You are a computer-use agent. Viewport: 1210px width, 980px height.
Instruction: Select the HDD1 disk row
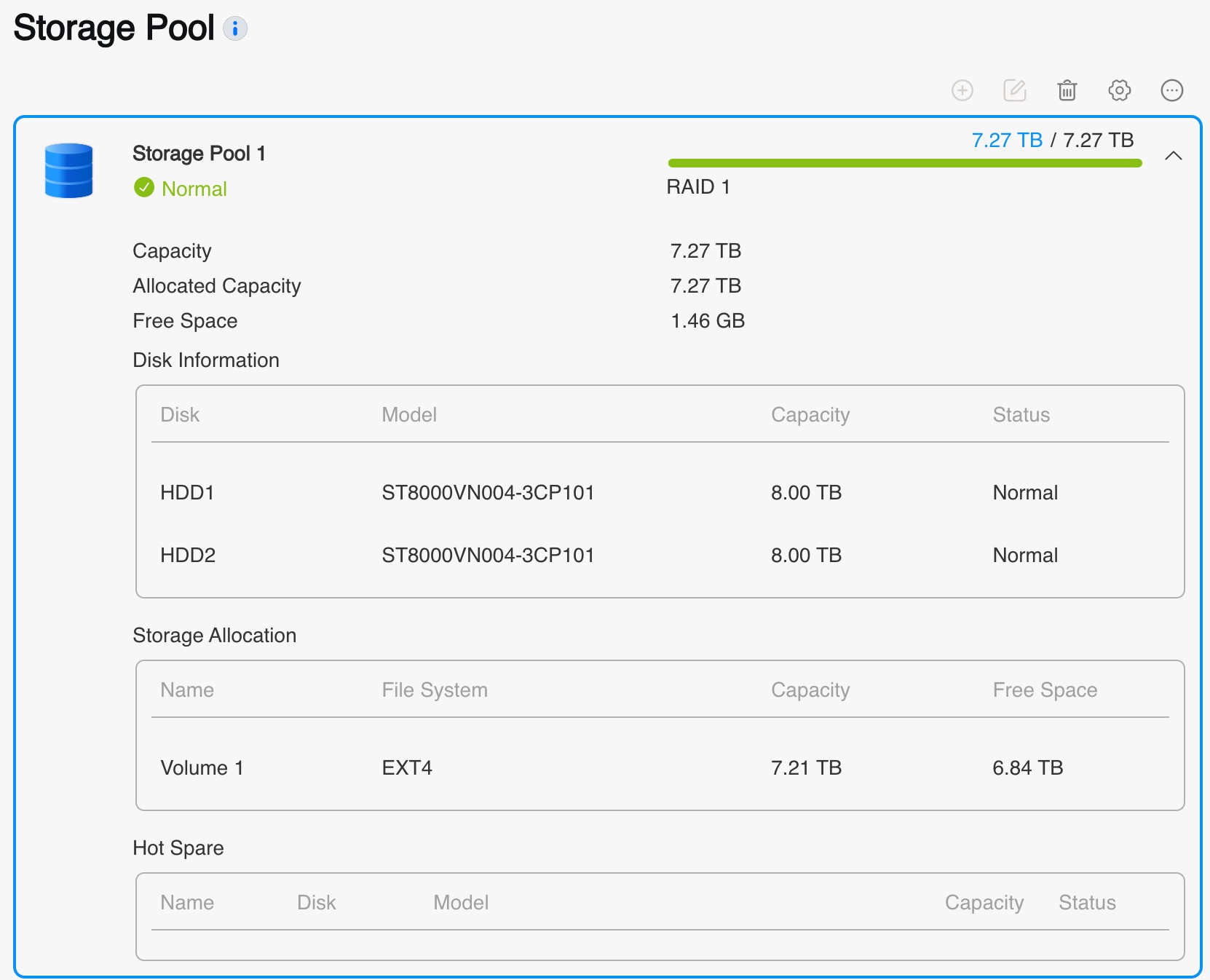pos(659,493)
